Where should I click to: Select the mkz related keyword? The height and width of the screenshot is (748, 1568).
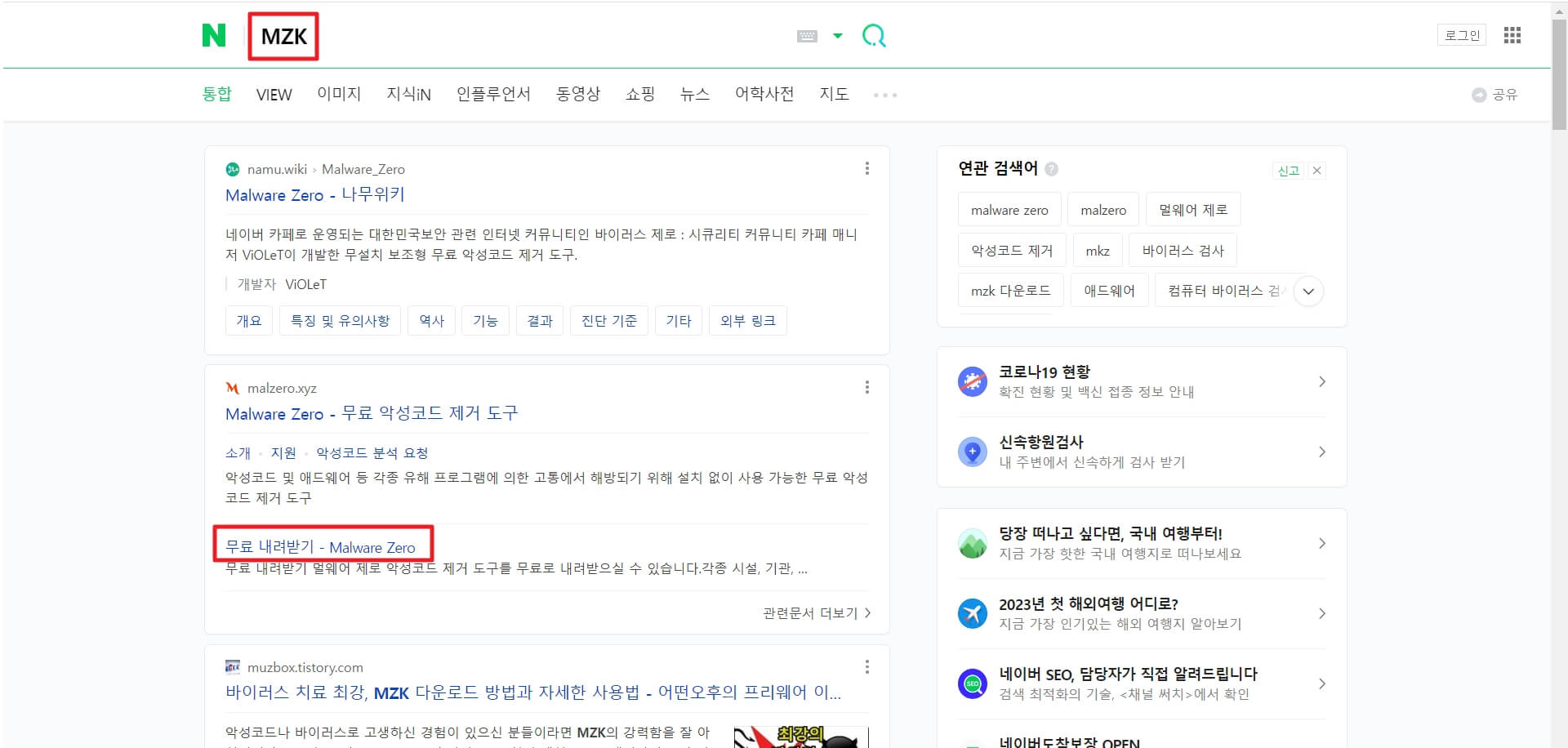pyautogui.click(x=1098, y=250)
